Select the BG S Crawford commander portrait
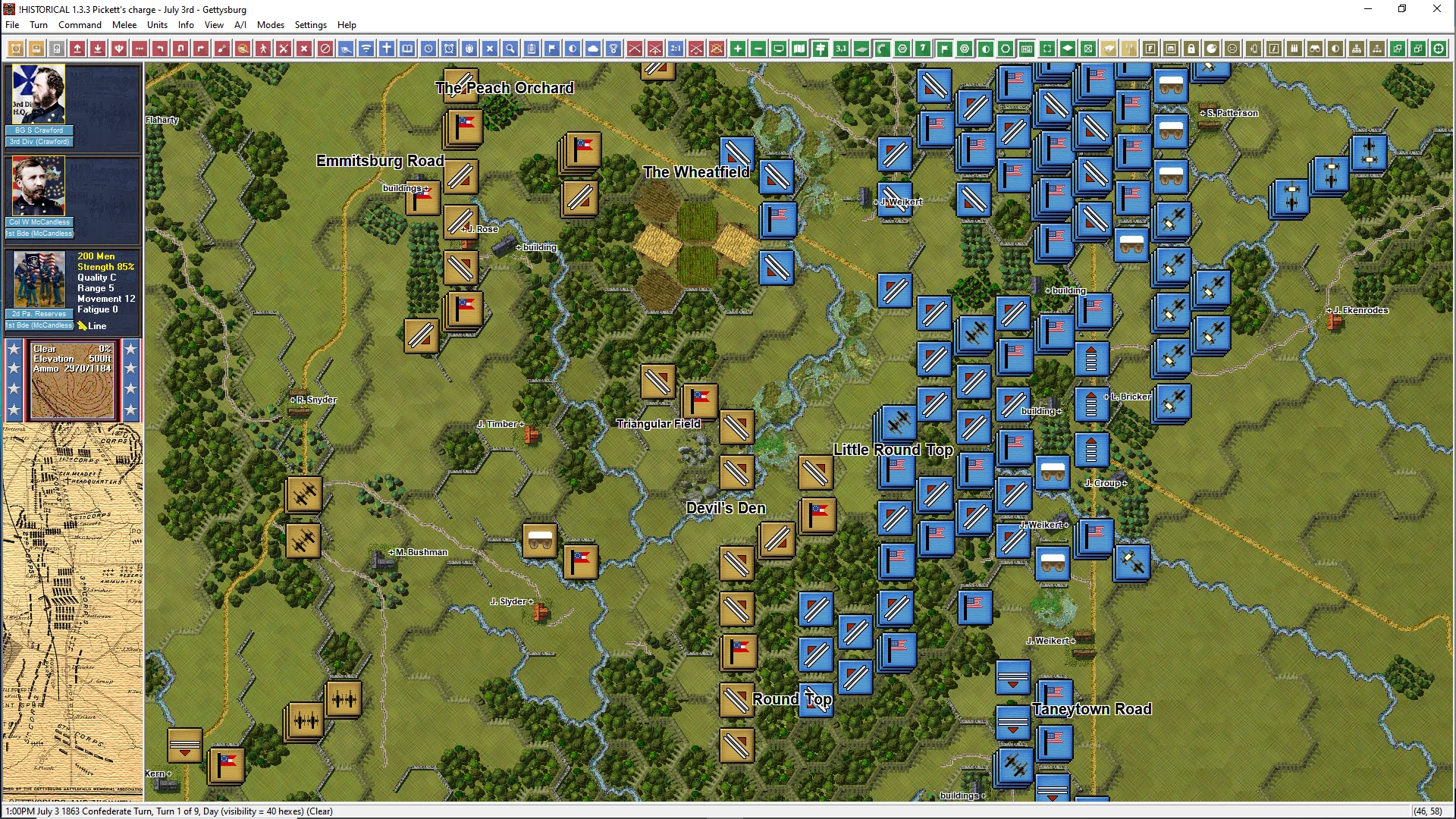This screenshot has width=1456, height=819. coord(39,95)
